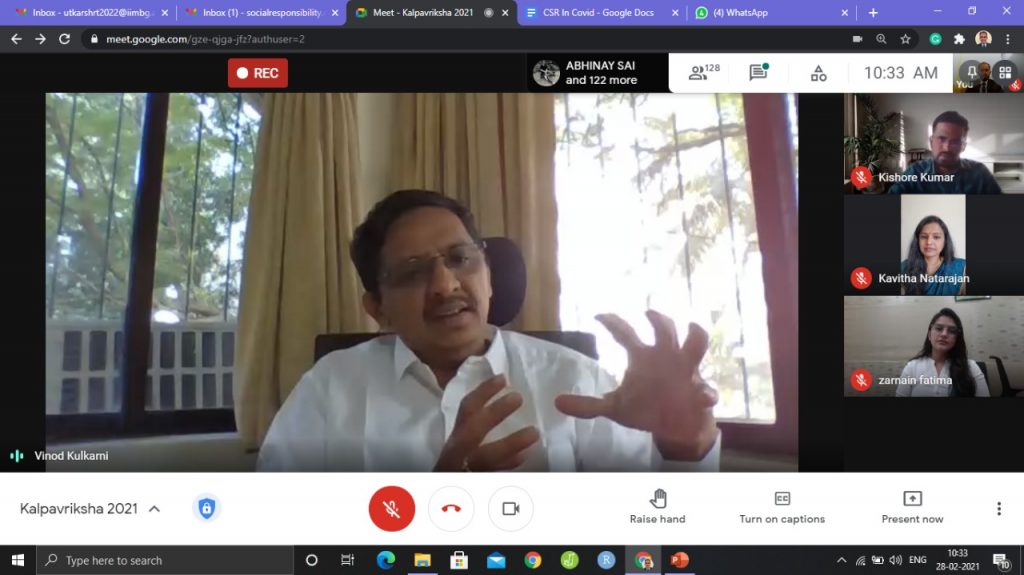Open the participants list showing 128 people
The height and width of the screenshot is (575, 1024).
coord(703,73)
